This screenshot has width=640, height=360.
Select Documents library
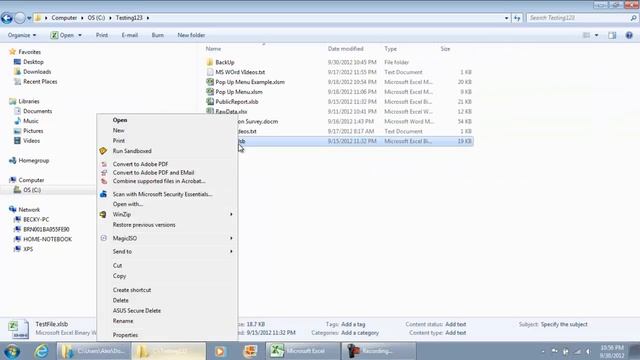pos(37,111)
